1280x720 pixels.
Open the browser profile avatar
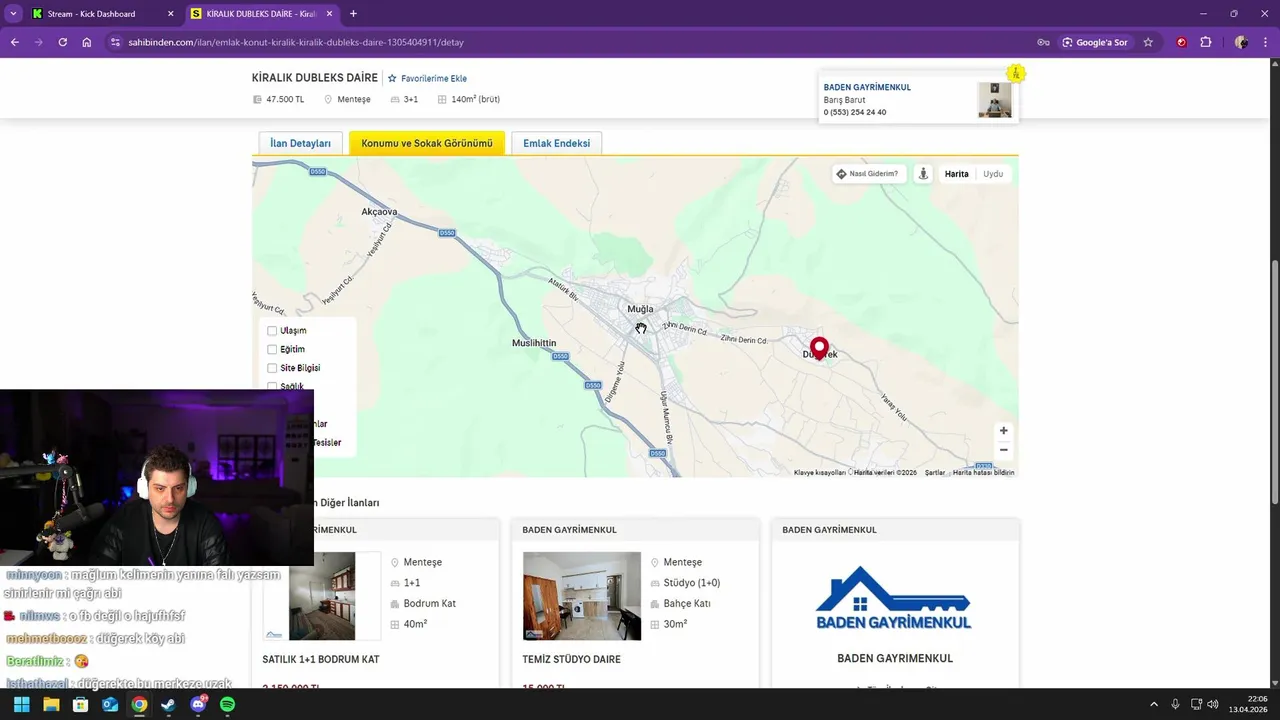click(1241, 42)
